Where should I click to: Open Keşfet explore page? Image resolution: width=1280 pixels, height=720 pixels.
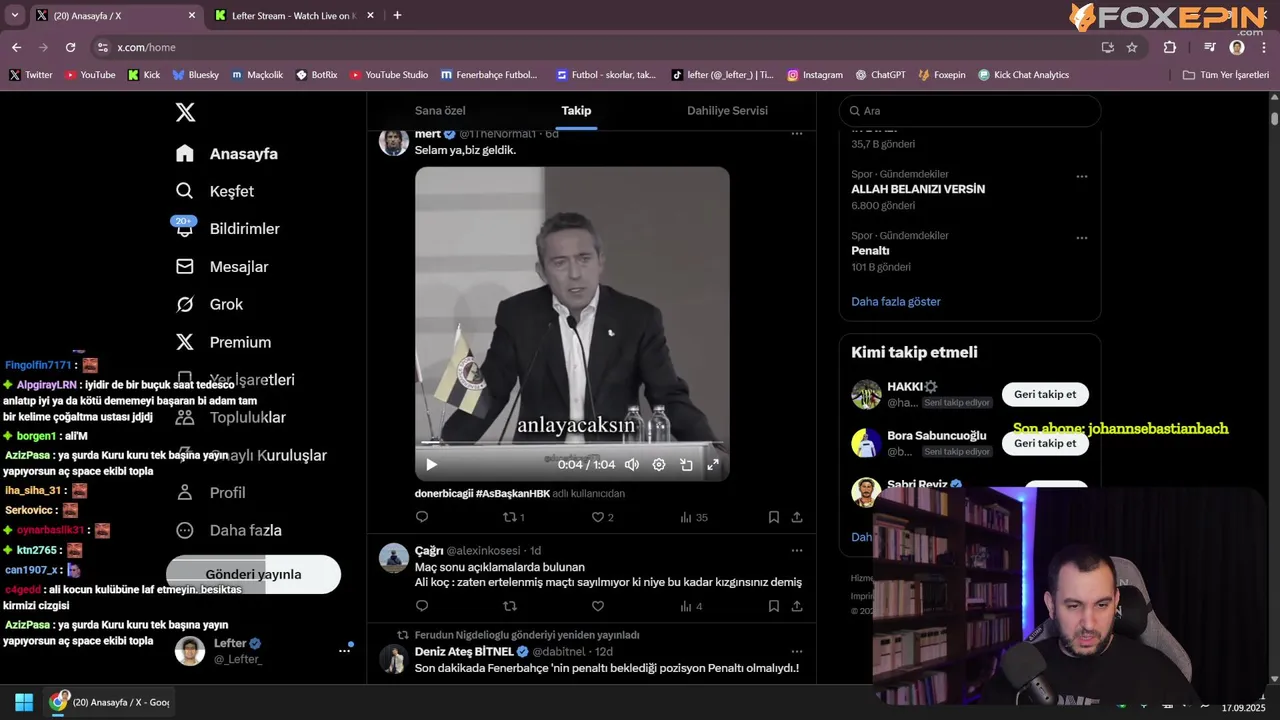[214, 191]
